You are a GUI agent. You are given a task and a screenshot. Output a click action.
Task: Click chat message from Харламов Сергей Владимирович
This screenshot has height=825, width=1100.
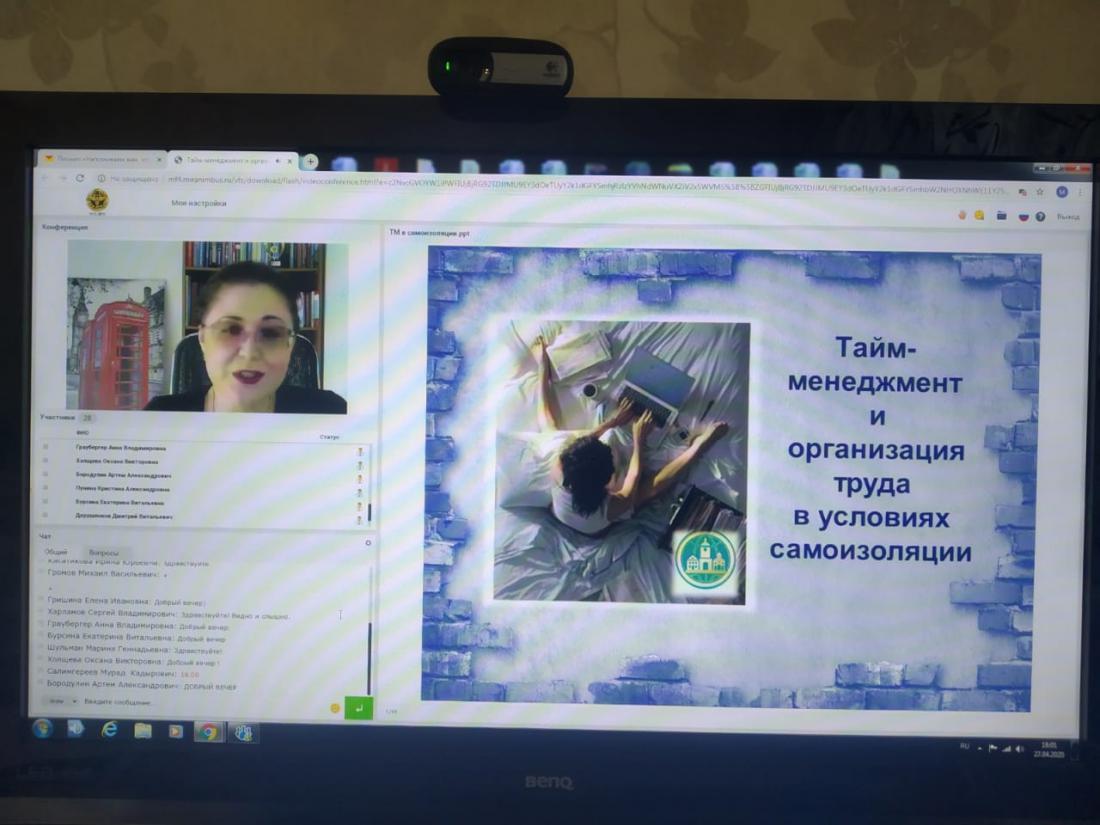(x=168, y=614)
